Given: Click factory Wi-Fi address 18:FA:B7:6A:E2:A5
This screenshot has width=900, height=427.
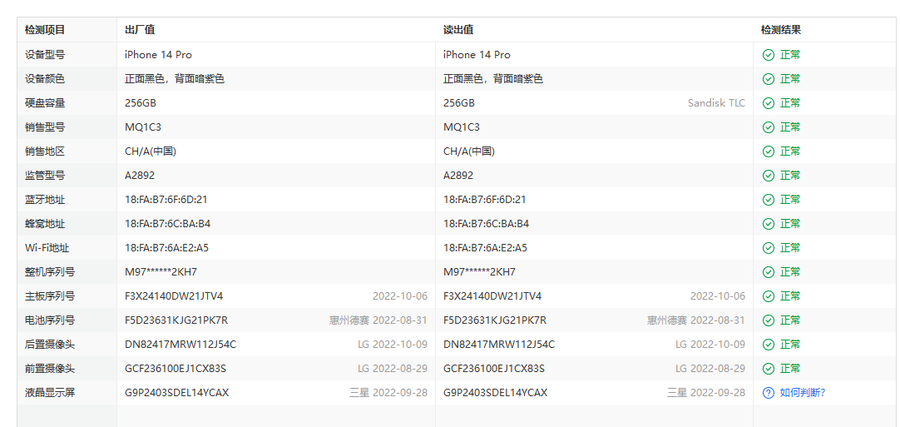Looking at the screenshot, I should [x=166, y=248].
